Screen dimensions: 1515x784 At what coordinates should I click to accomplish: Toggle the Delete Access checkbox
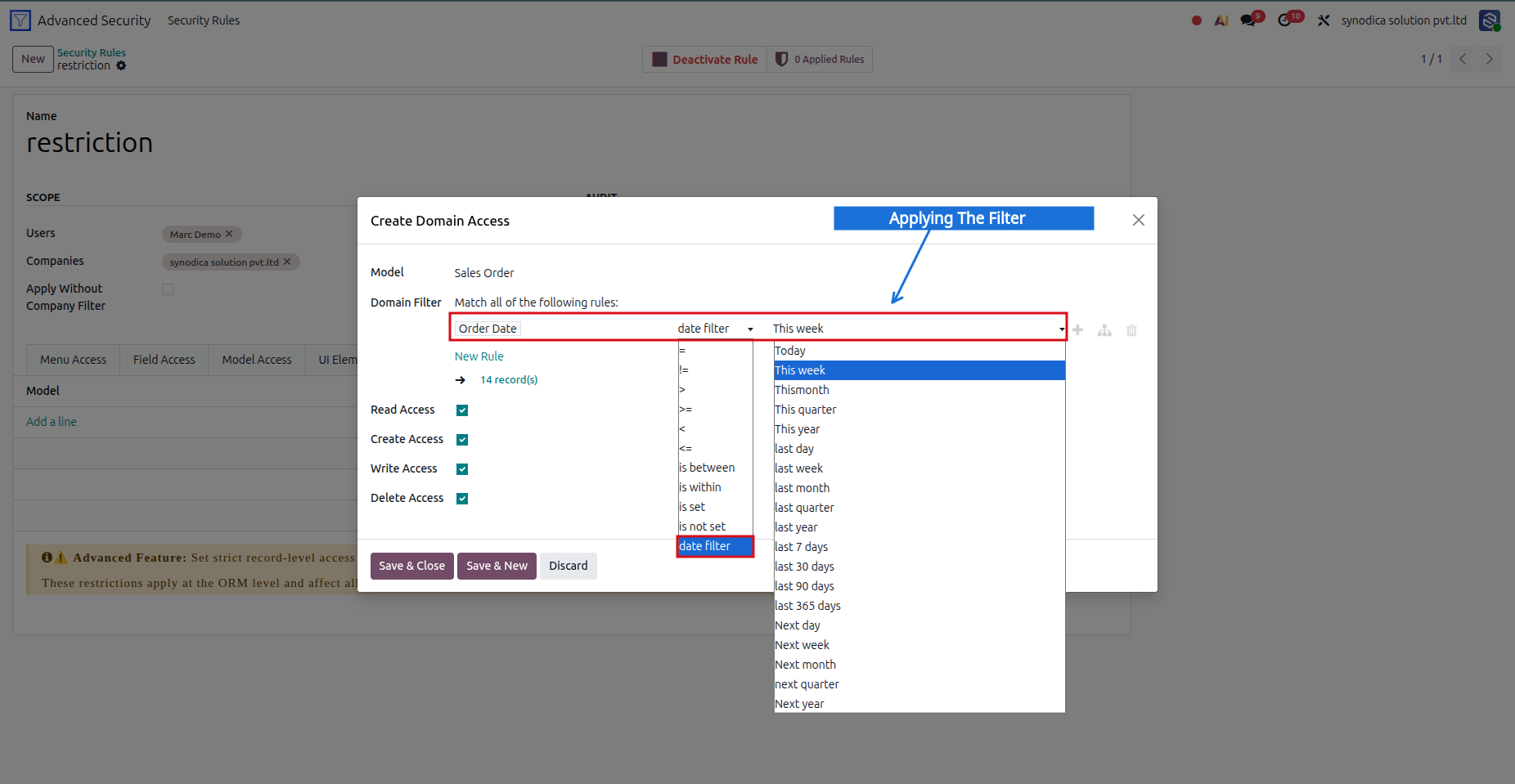(462, 499)
